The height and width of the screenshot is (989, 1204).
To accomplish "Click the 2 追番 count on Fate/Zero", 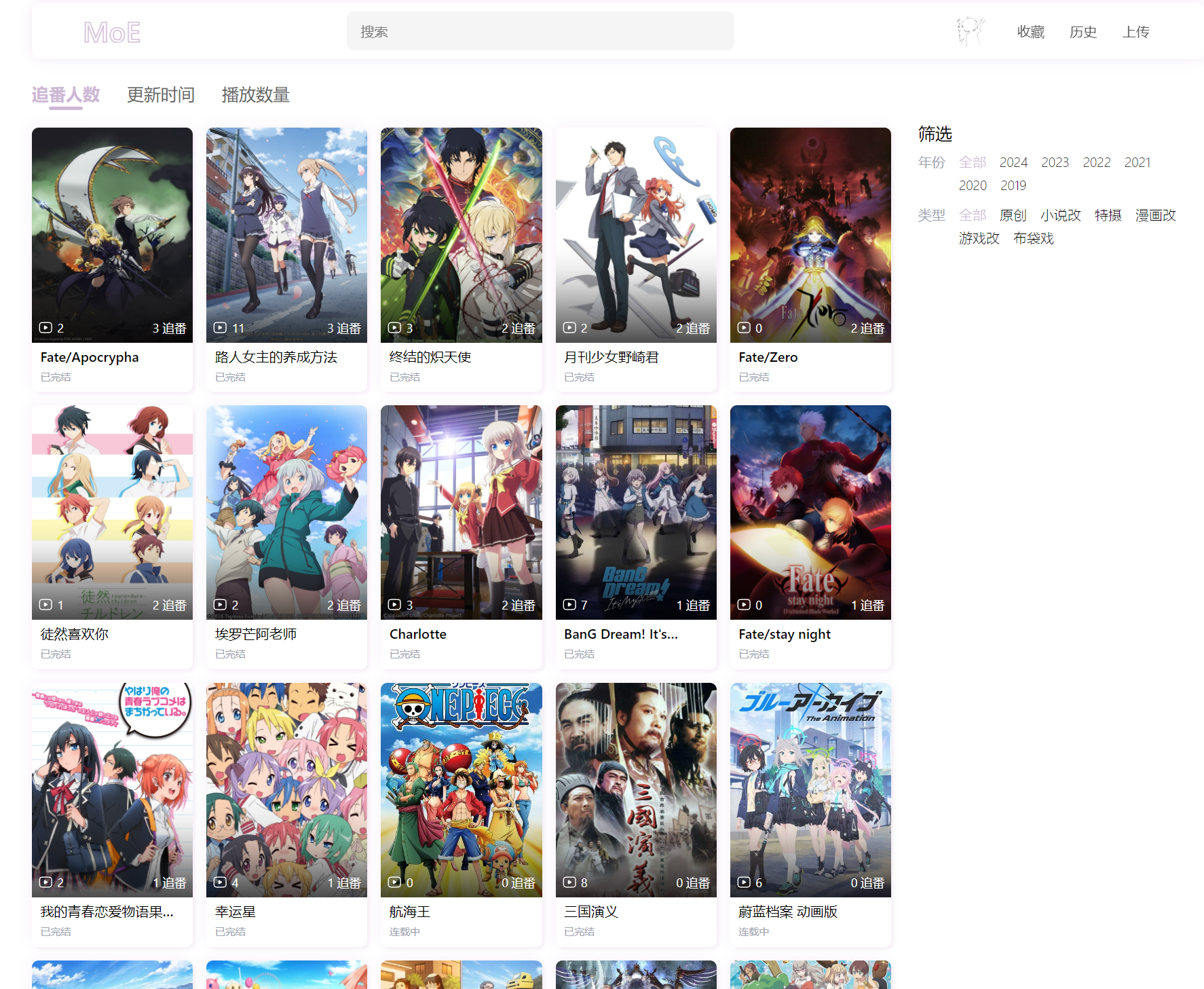I will [867, 329].
